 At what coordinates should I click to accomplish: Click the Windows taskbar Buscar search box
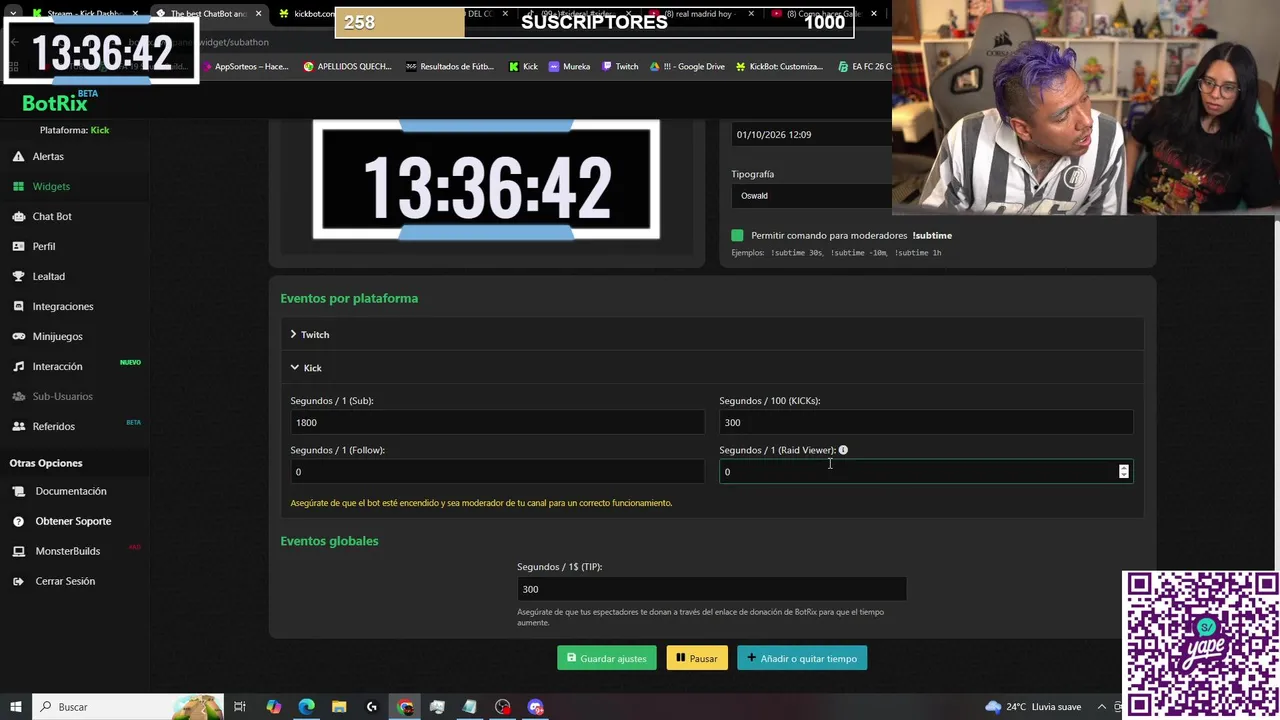click(128, 707)
